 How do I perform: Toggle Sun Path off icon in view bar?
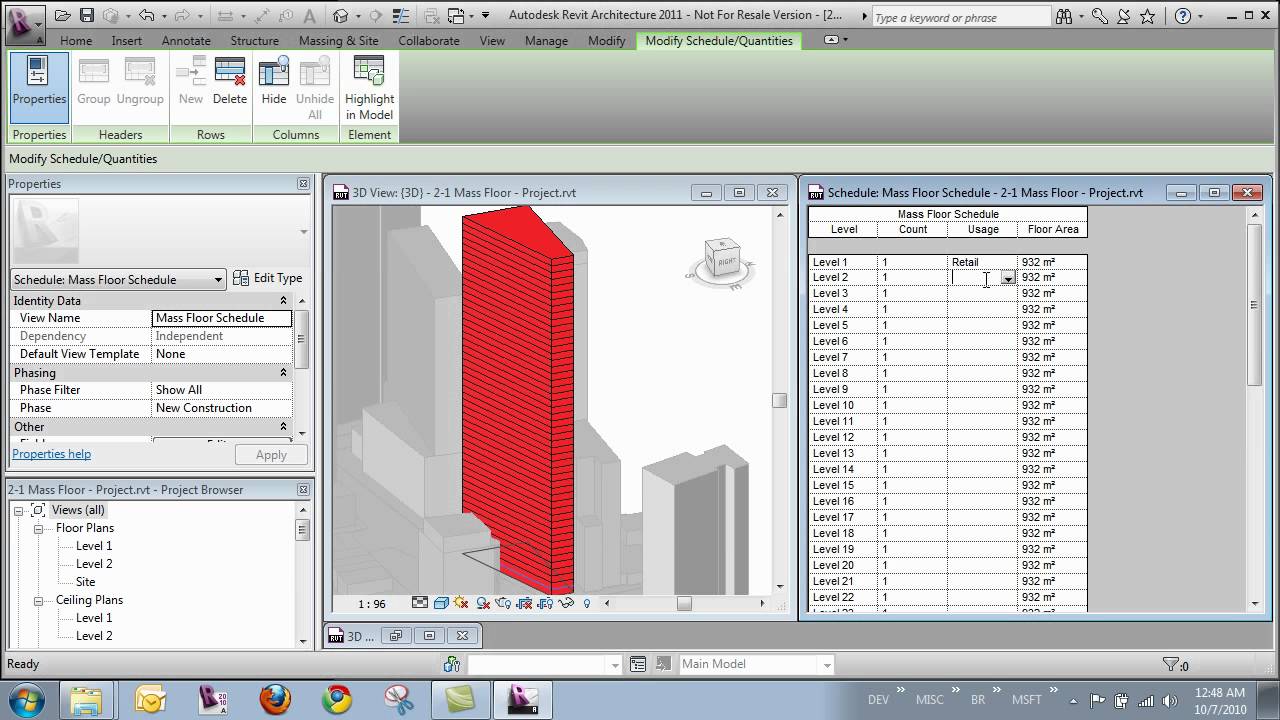click(461, 603)
